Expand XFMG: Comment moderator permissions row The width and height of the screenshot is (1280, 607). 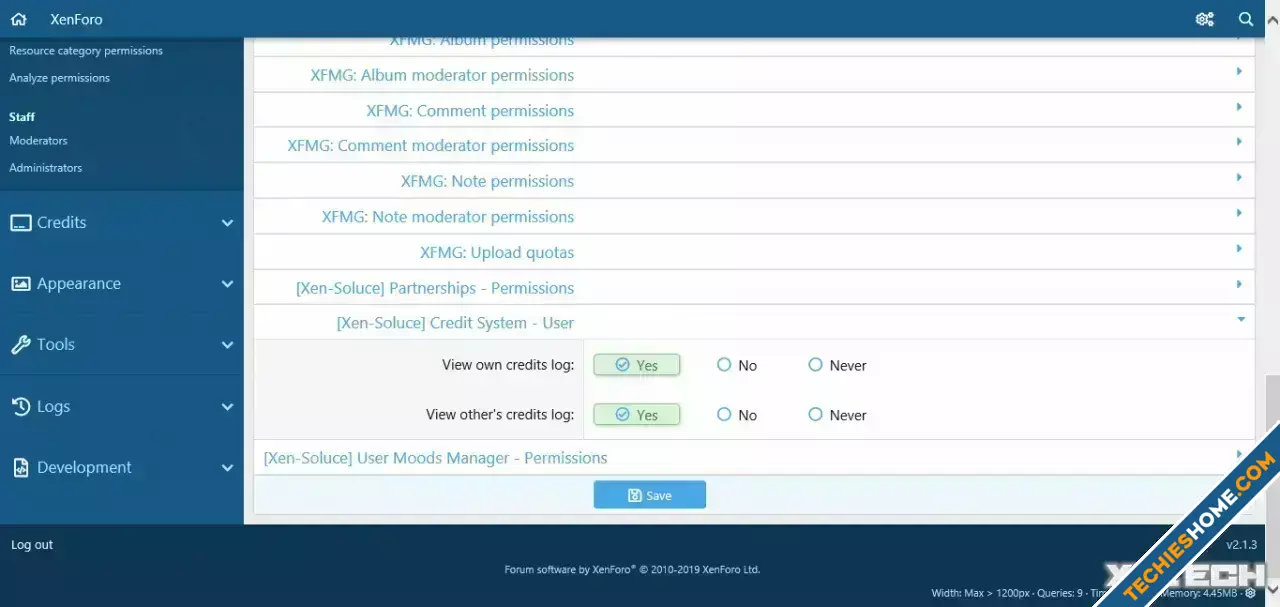tap(754, 145)
